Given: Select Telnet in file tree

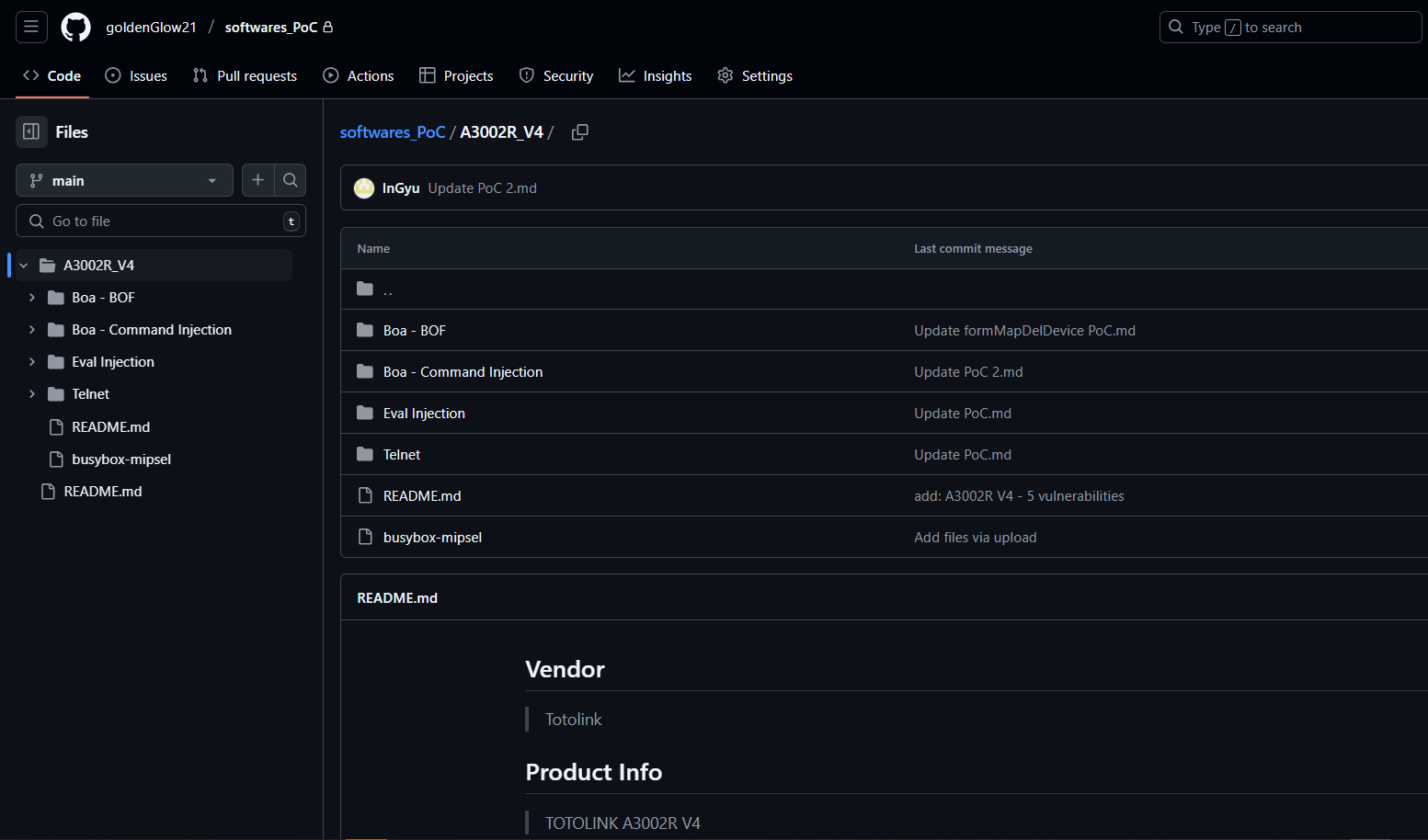Looking at the screenshot, I should (90, 394).
